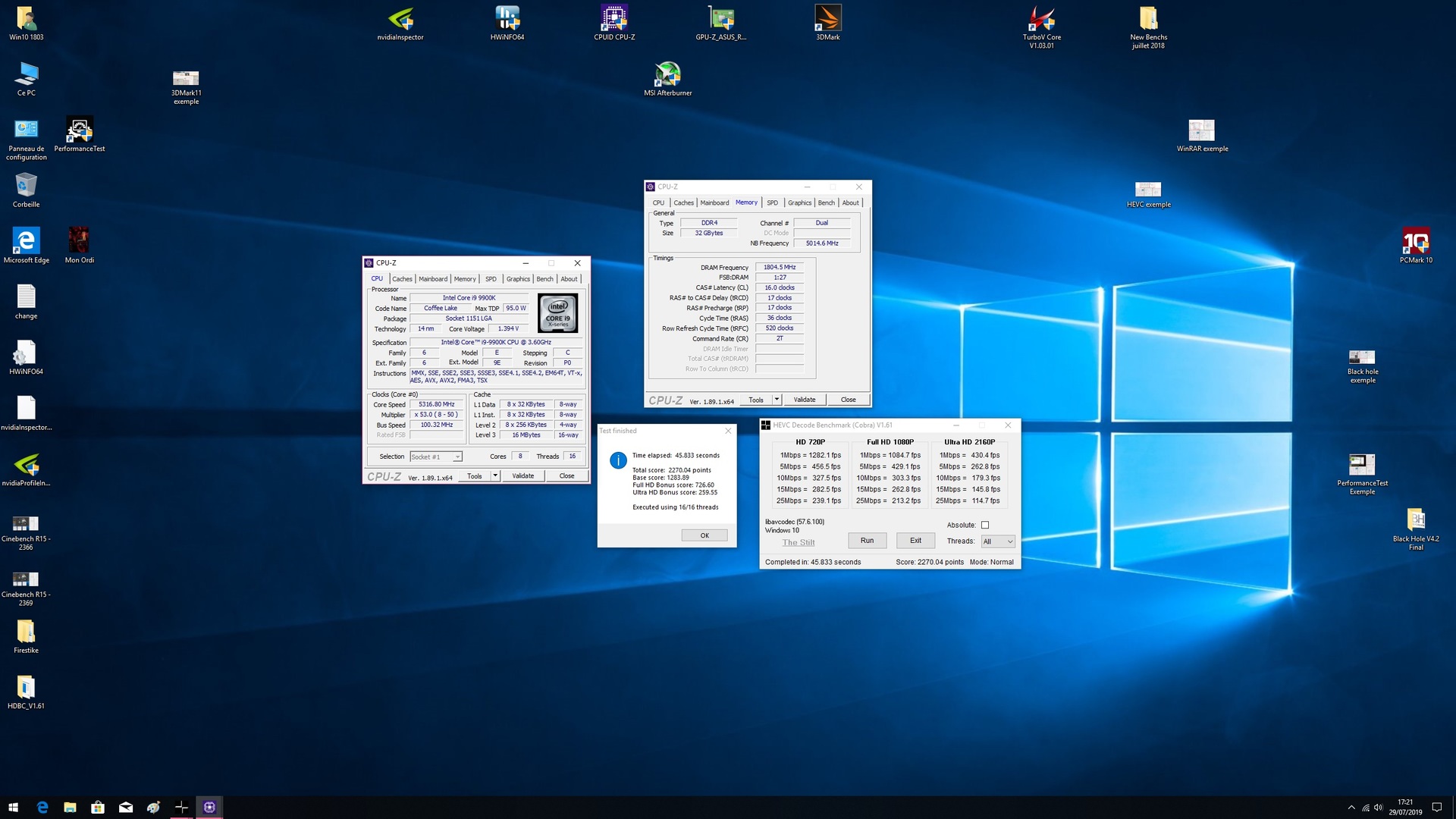
Task: Click Close button in CPU-Z Memory window
Action: tap(848, 400)
